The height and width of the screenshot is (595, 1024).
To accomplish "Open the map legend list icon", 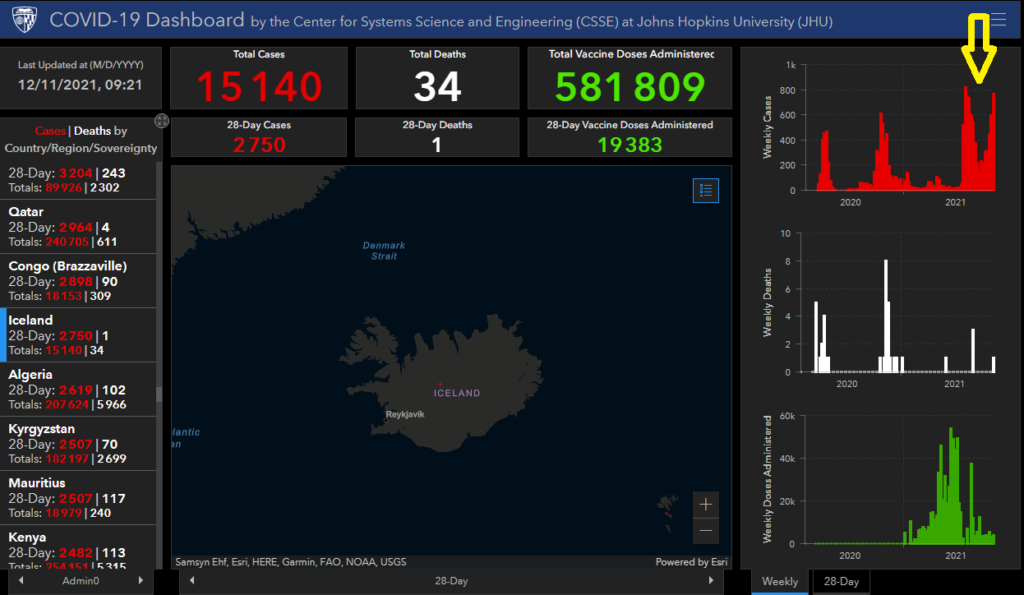I will click(x=705, y=190).
